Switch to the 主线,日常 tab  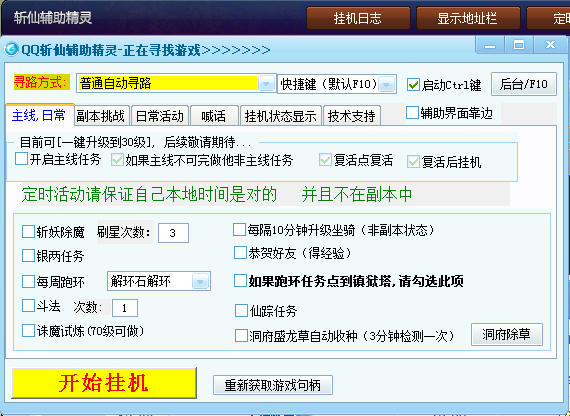(39, 115)
